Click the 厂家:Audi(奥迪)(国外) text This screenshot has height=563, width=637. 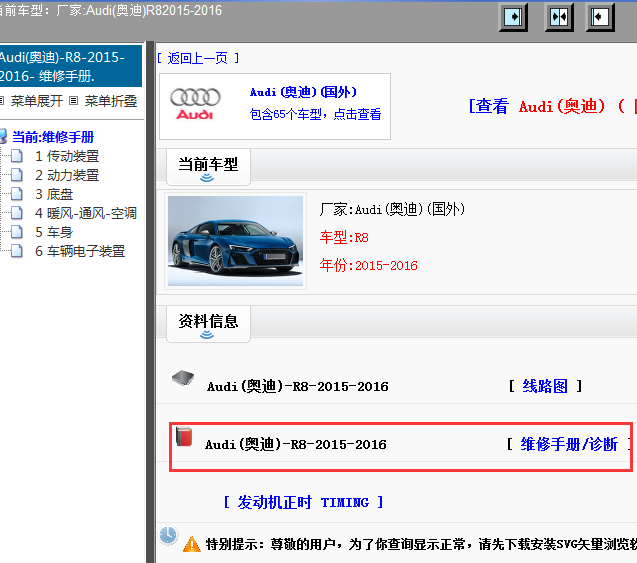pos(392,209)
